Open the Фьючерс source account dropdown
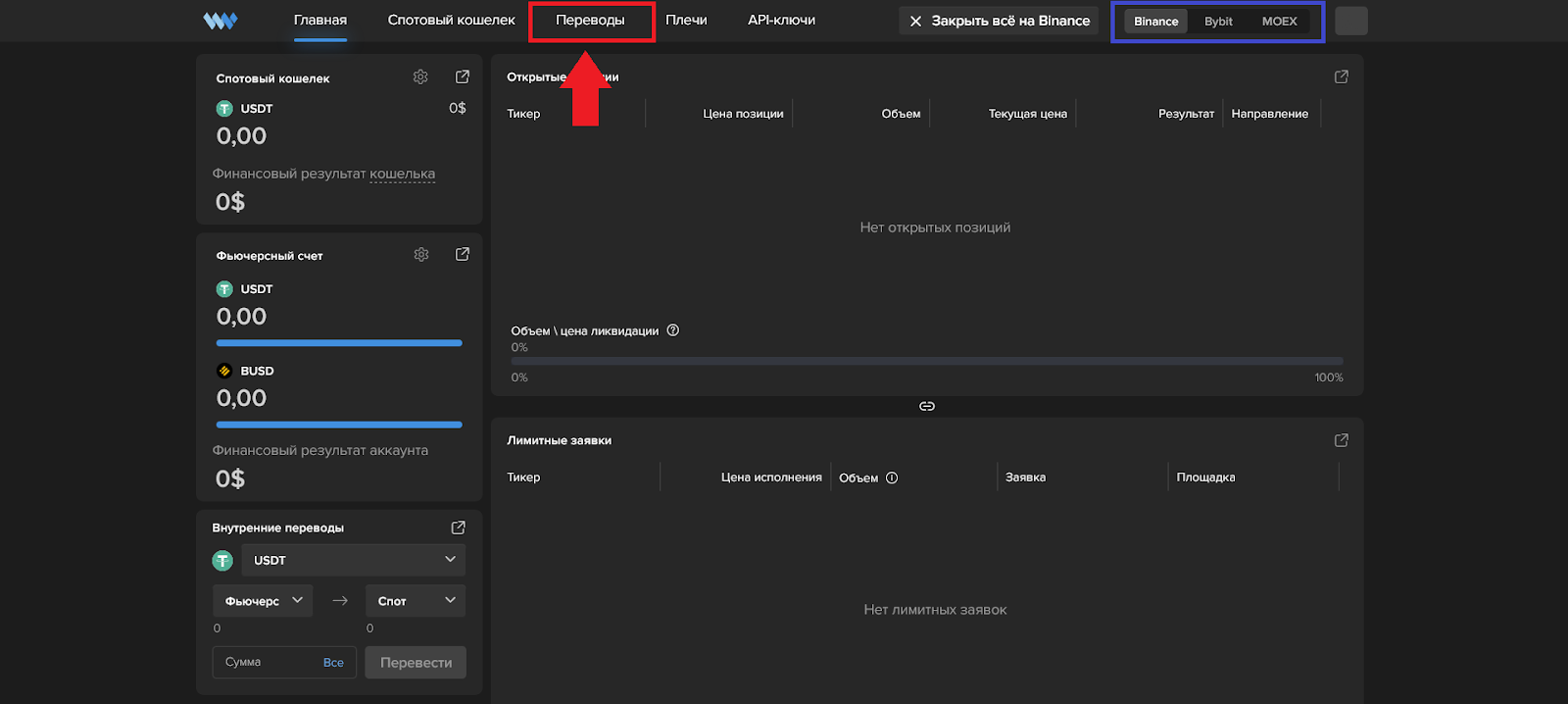This screenshot has width=1568, height=704. (263, 601)
